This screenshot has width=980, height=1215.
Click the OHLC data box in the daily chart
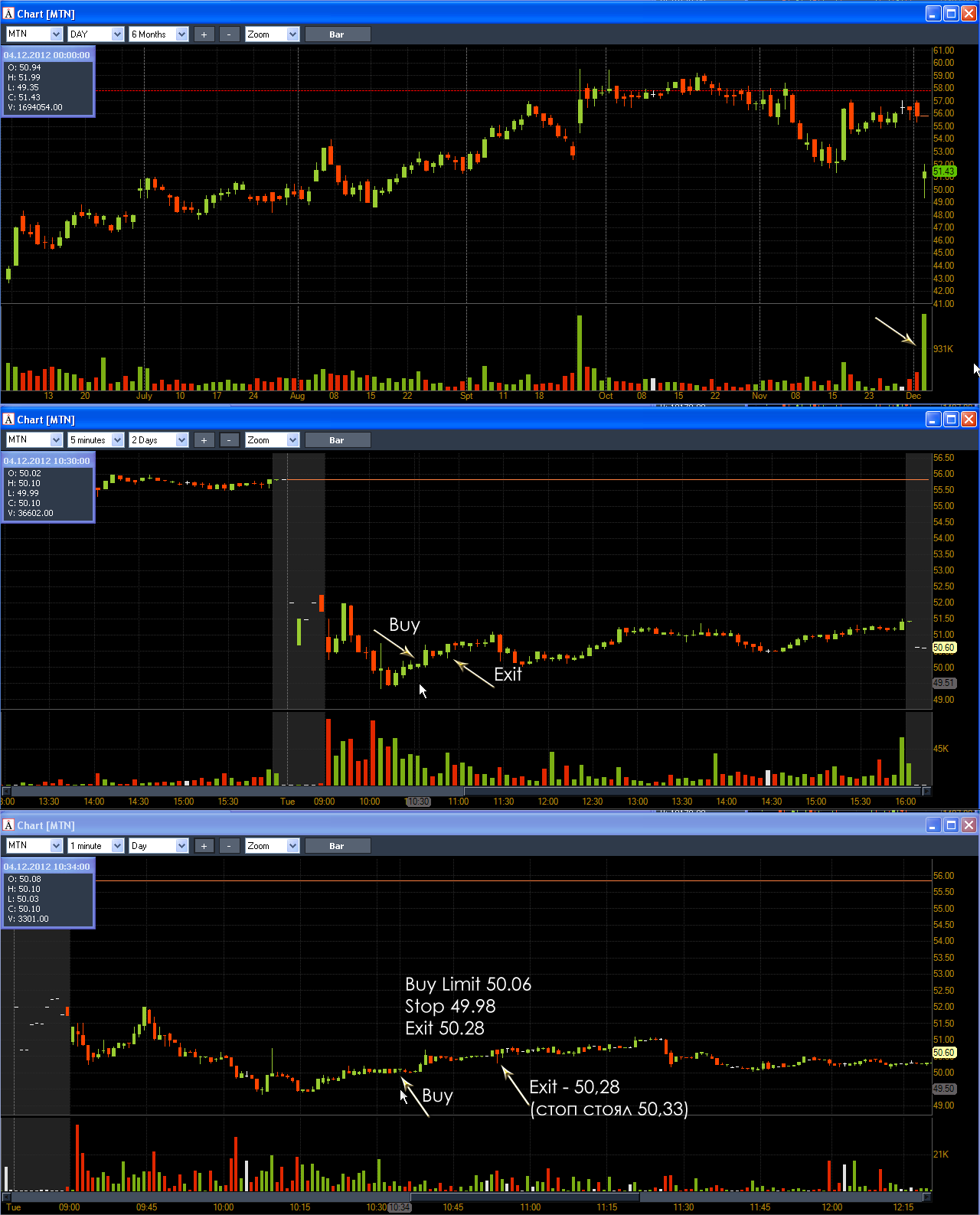coord(48,82)
